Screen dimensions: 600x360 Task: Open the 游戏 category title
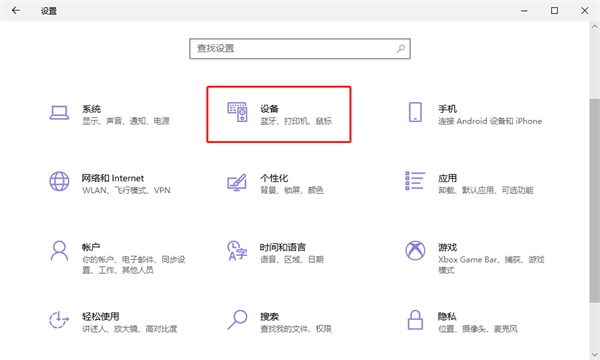(x=447, y=248)
